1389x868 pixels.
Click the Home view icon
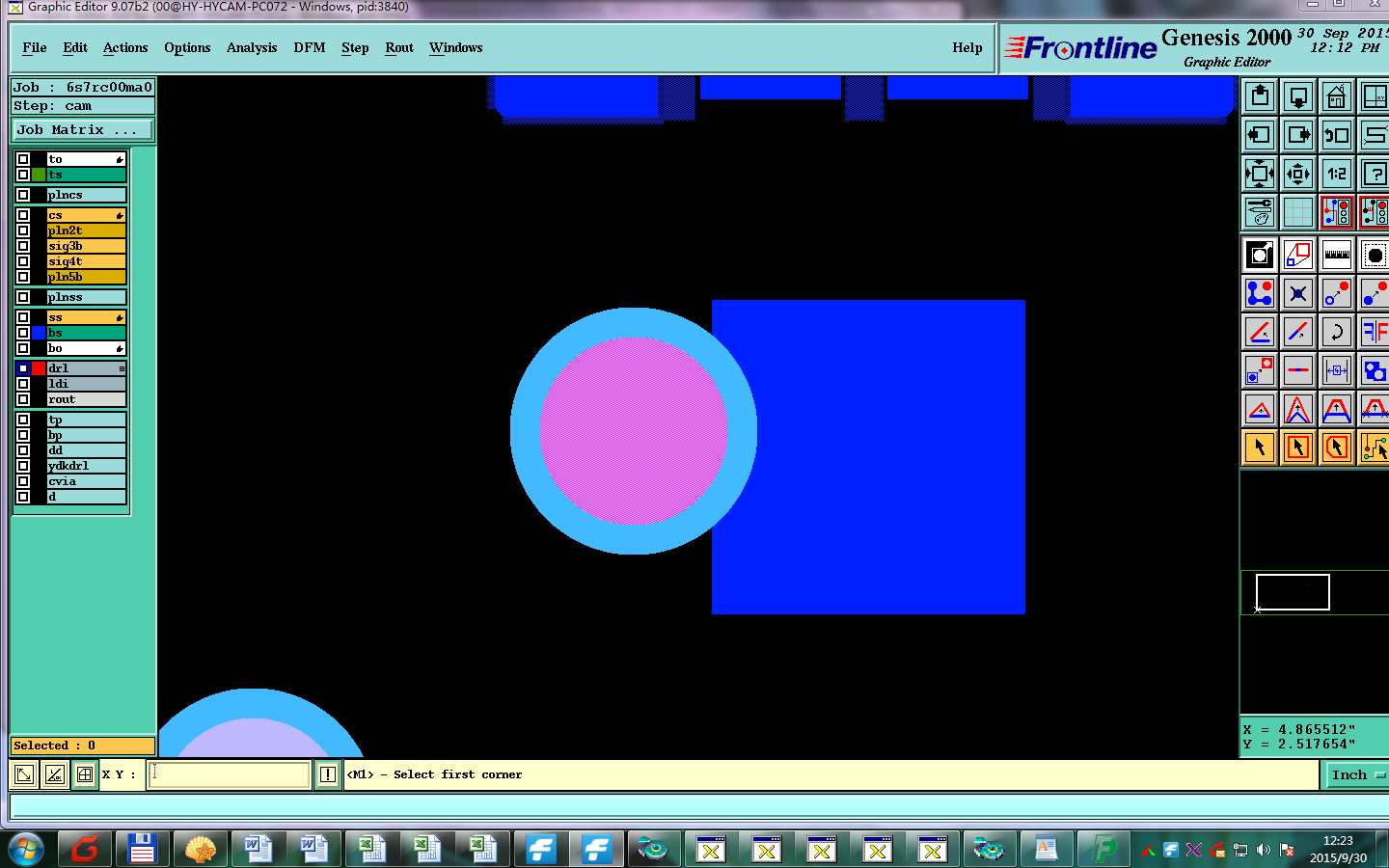pos(1337,96)
